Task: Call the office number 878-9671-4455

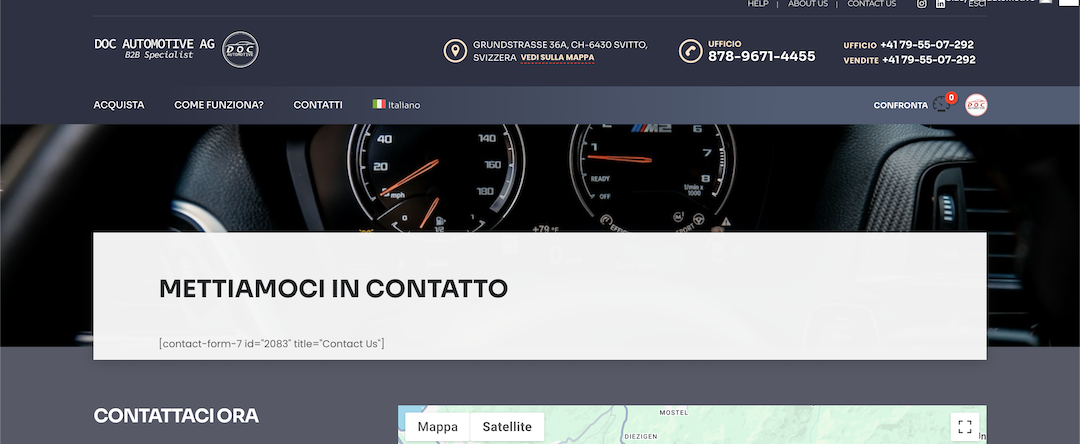Action: click(x=762, y=56)
